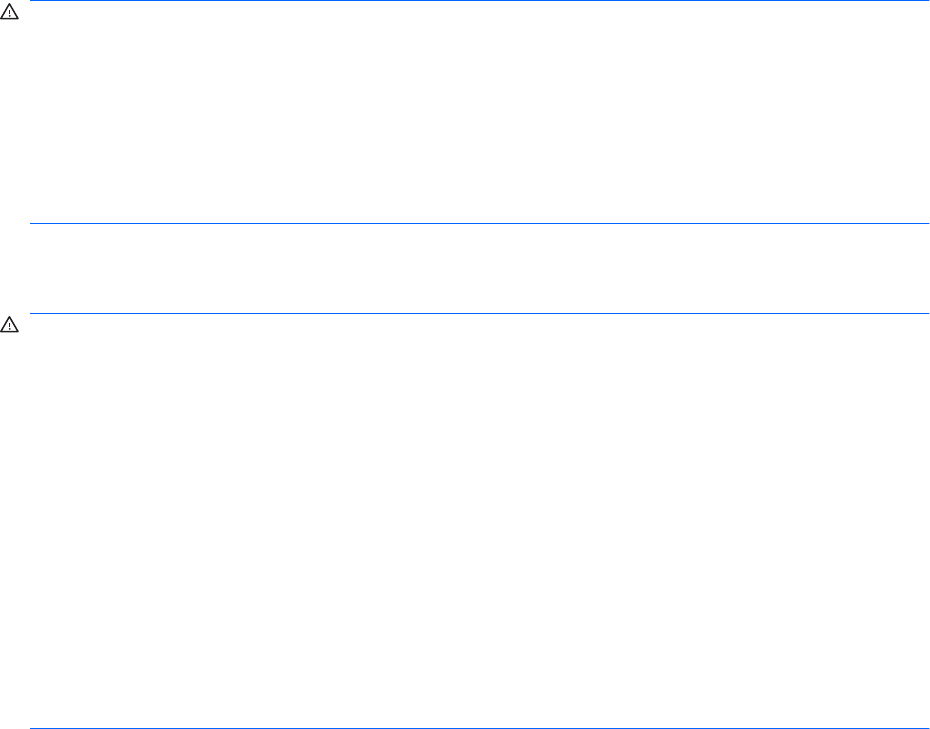The width and height of the screenshot is (930, 729).
Task: Click the blue rule beside the top caution icon
Action: pyautogui.click(x=480, y=2)
